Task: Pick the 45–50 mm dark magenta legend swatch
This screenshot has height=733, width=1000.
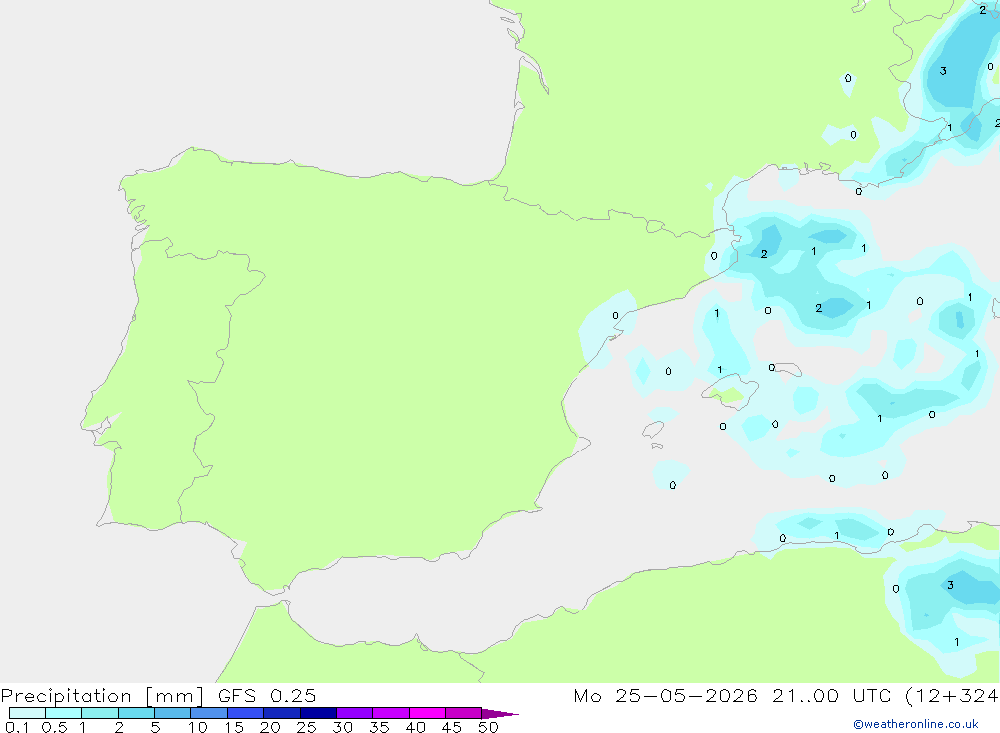Action: point(464,713)
